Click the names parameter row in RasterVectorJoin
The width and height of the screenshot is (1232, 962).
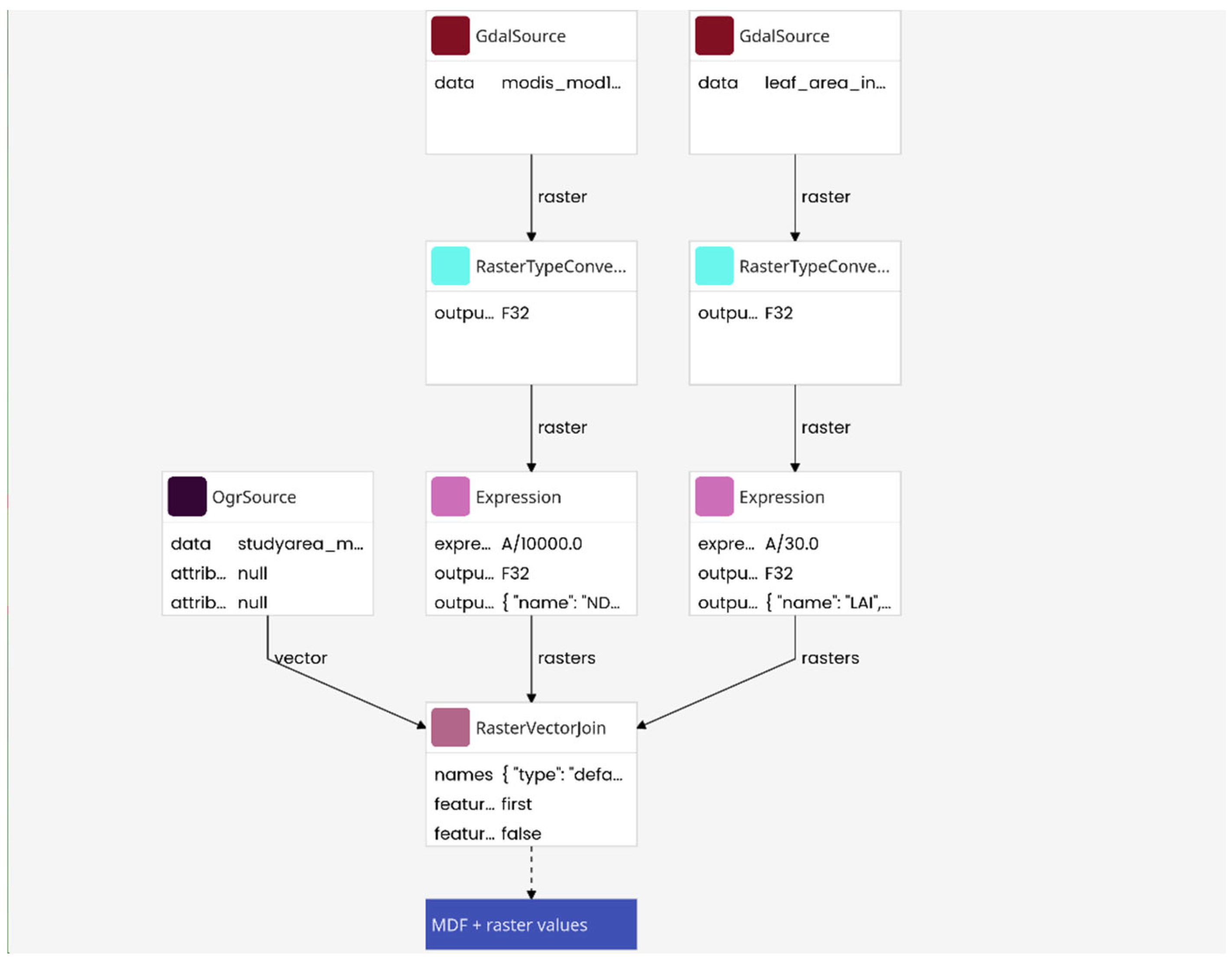coord(529,775)
